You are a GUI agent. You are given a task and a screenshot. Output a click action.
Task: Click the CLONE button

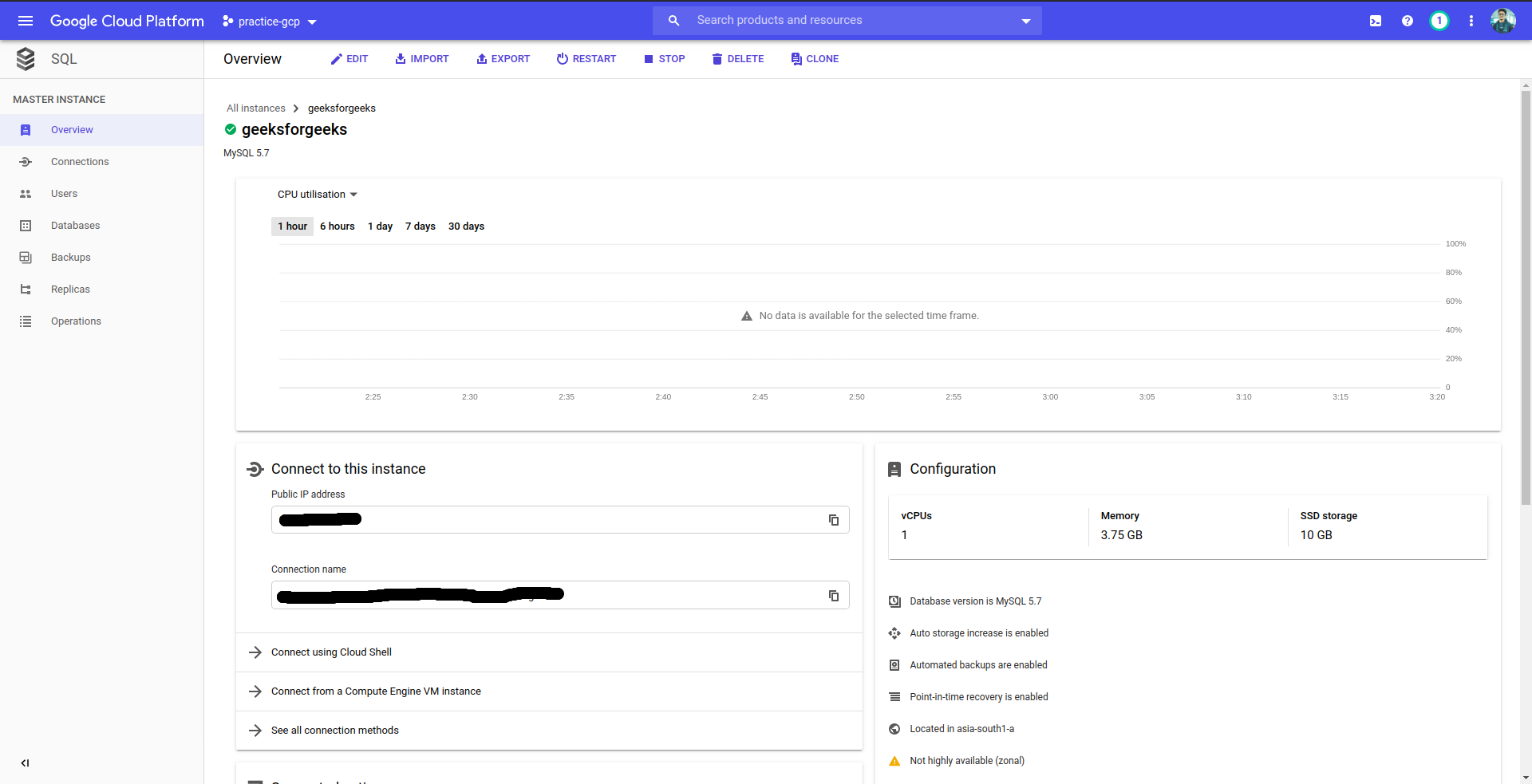point(815,59)
